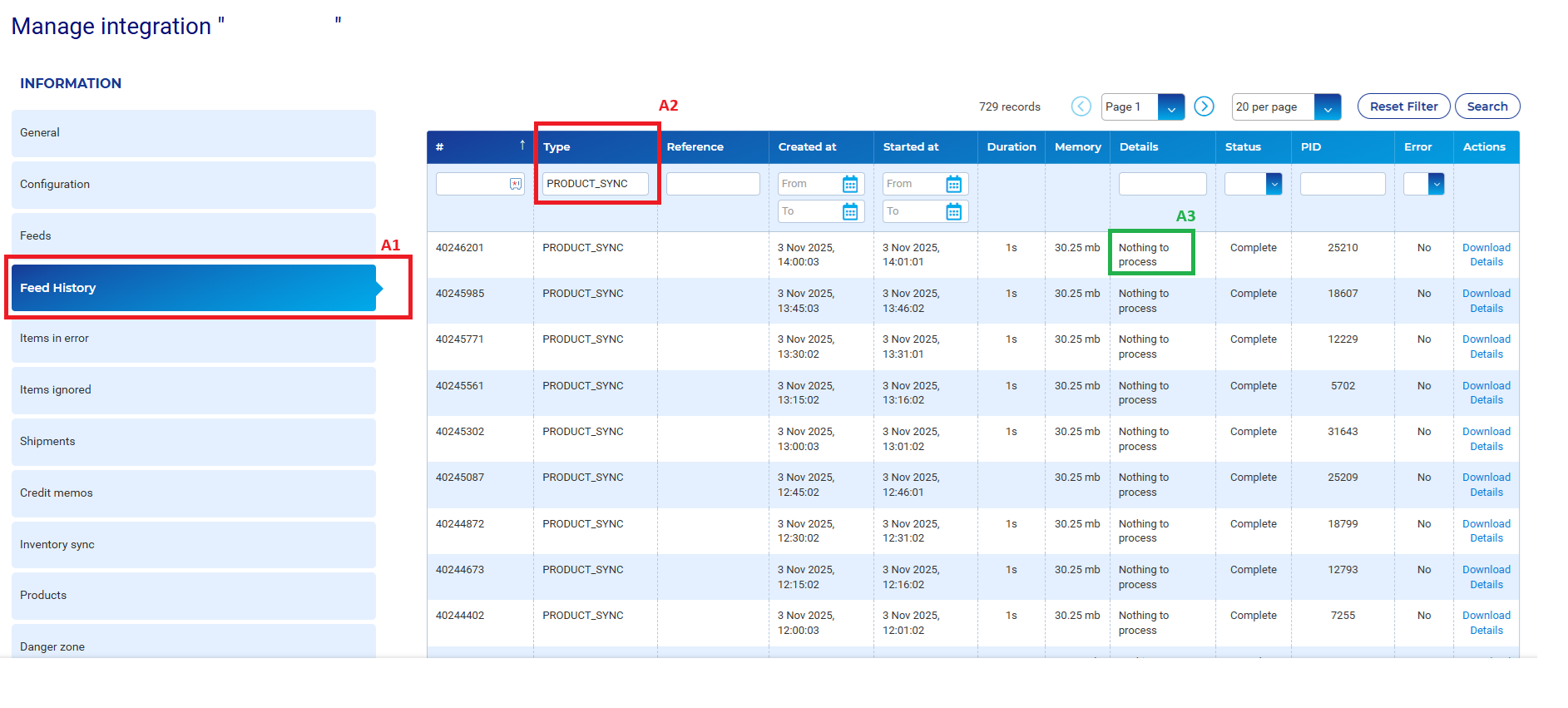Expand the 20 per page dropdown

1327,107
